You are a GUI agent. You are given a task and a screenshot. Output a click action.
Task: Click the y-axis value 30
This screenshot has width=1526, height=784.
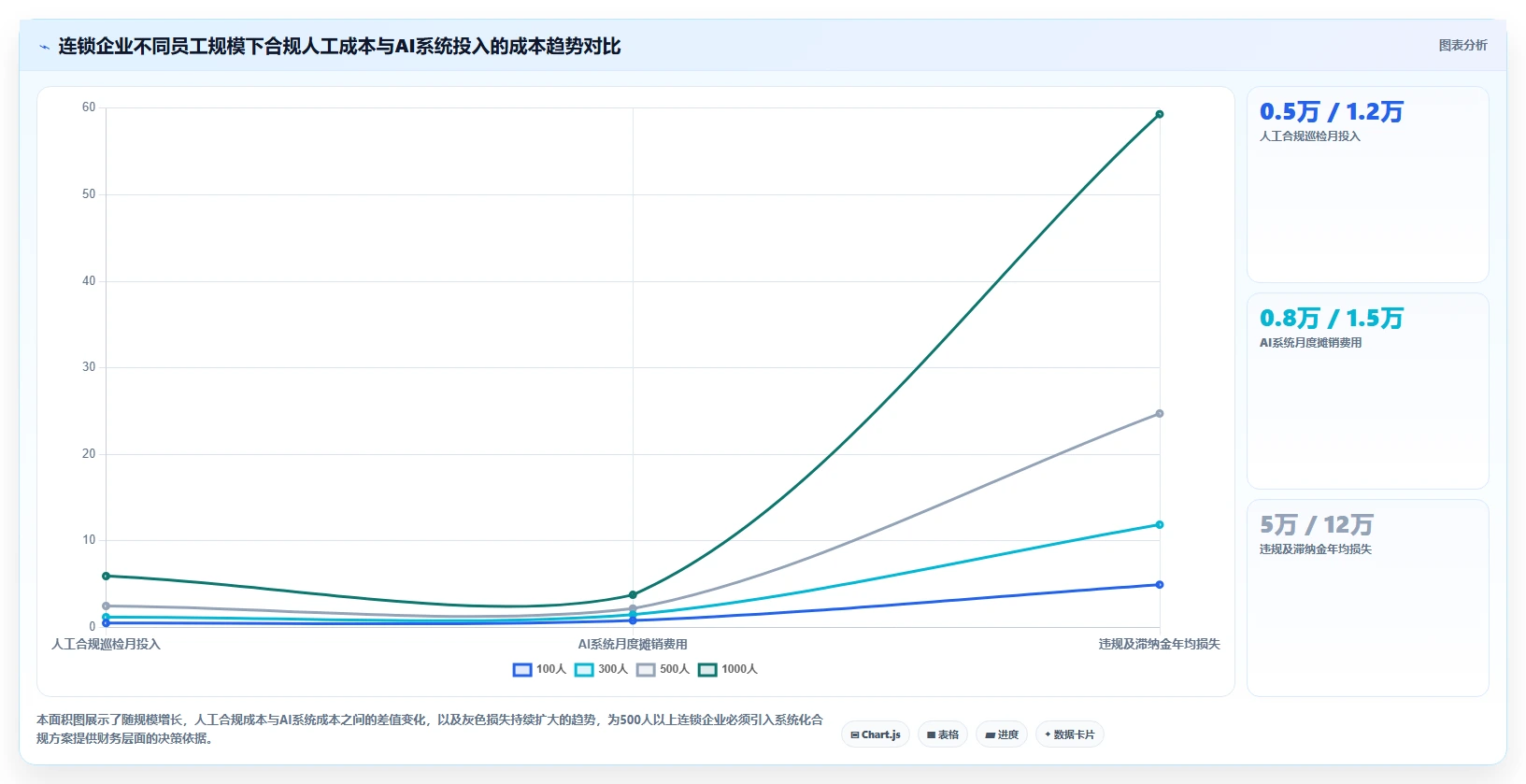point(89,367)
